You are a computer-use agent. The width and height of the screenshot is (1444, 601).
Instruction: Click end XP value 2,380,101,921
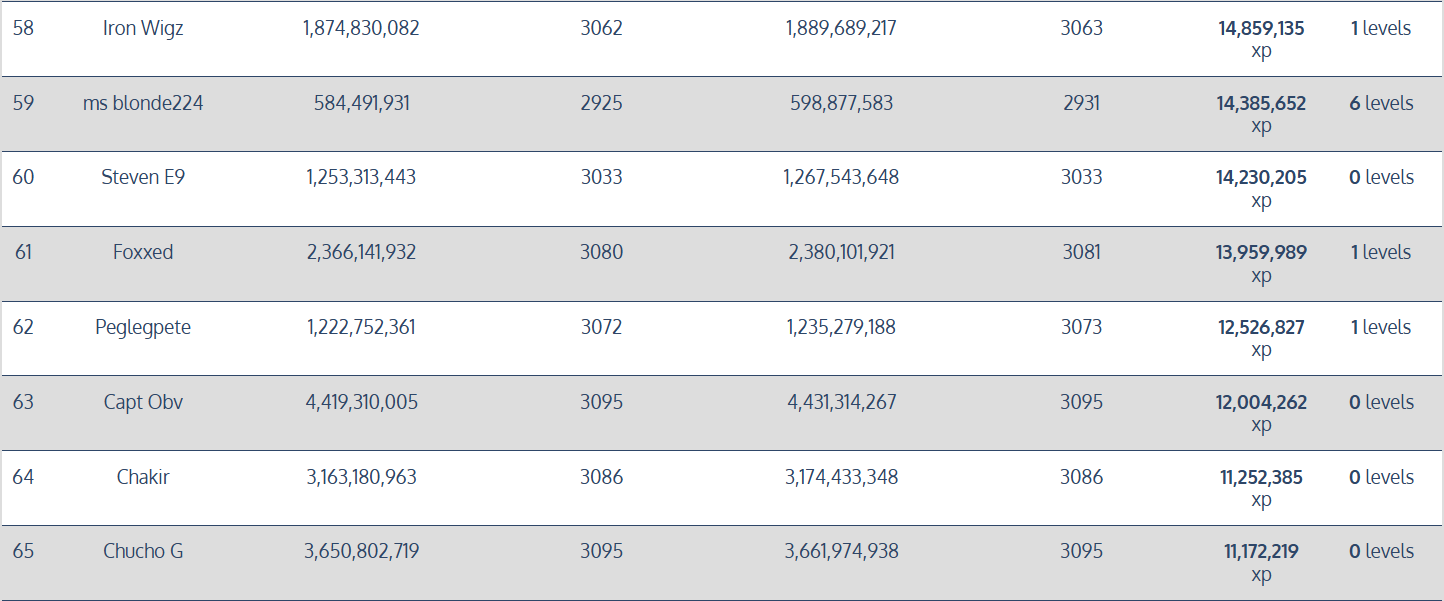point(841,252)
